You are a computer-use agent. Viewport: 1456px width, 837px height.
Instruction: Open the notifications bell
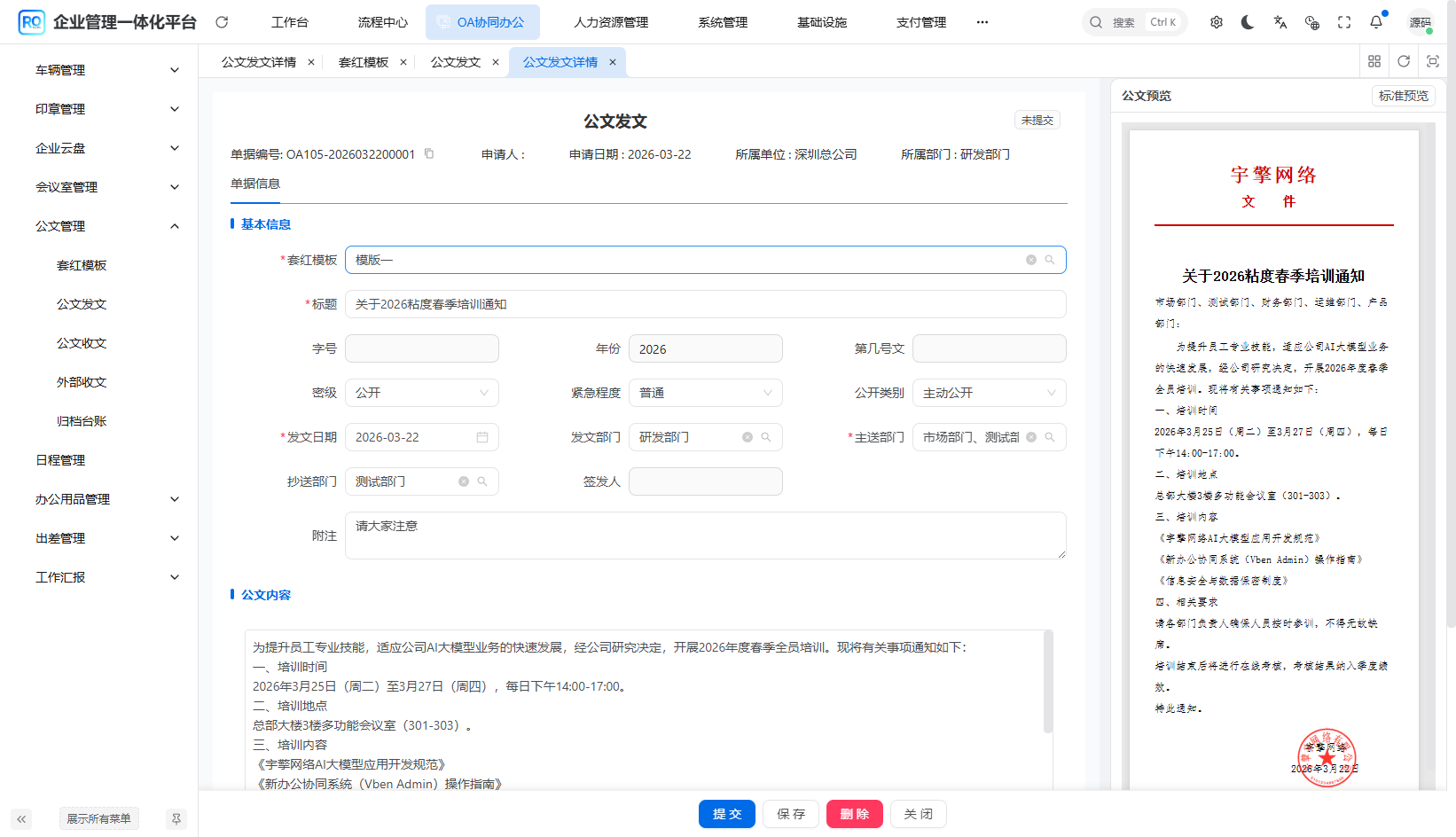tap(1376, 22)
